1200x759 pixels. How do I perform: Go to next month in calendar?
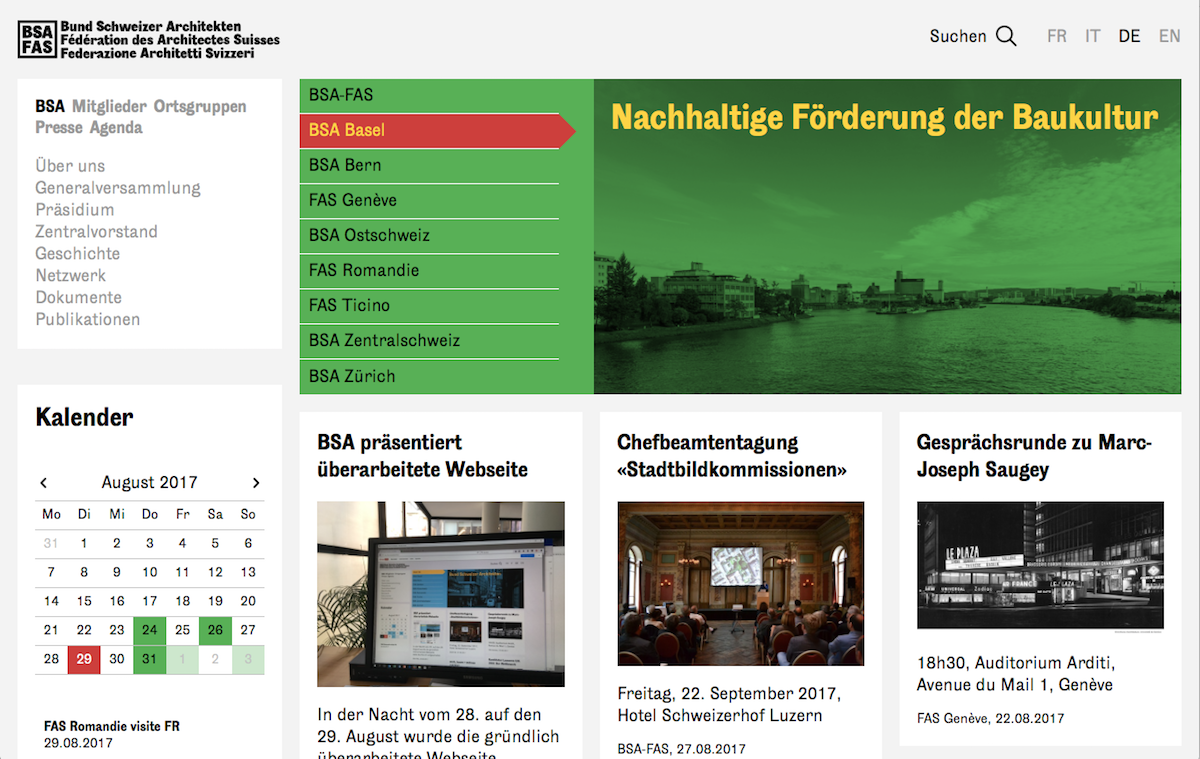coord(256,483)
